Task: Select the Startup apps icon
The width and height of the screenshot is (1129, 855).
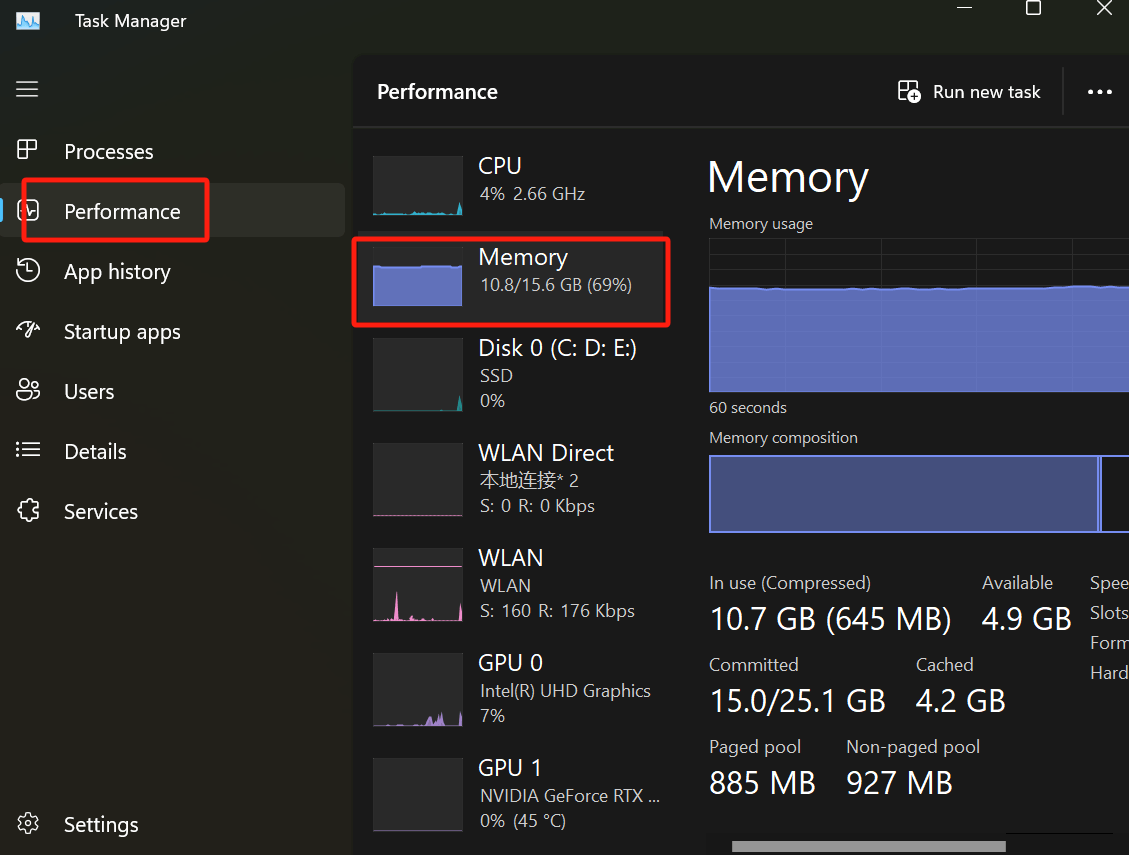Action: 28,331
